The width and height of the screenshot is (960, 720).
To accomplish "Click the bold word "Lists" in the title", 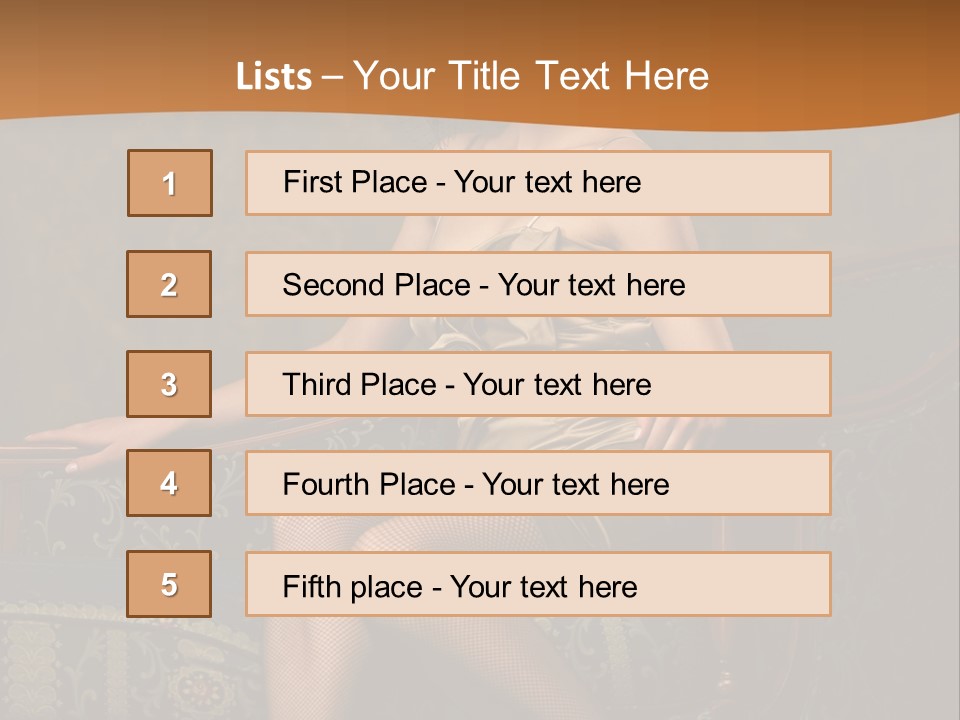I will pyautogui.click(x=273, y=77).
